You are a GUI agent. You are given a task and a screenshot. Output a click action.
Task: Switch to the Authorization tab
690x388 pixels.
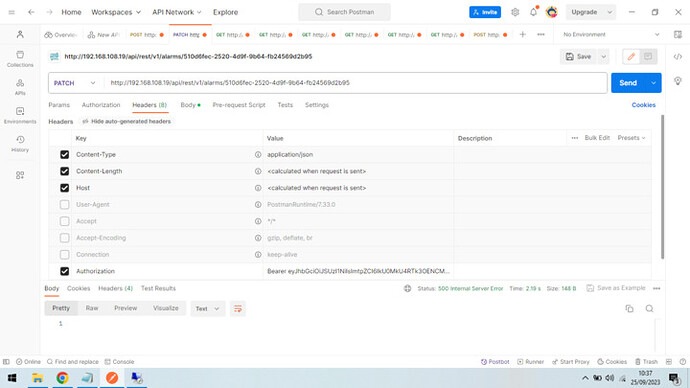[x=101, y=105]
